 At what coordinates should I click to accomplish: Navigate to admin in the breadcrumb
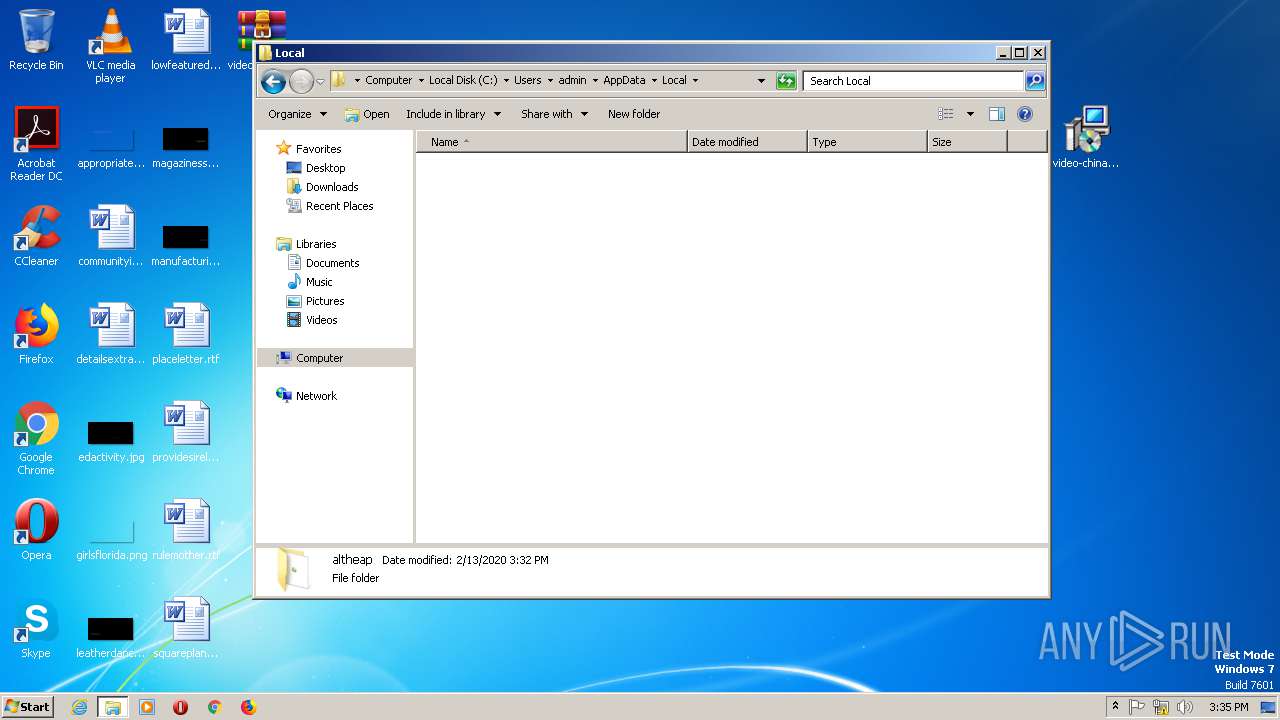[x=572, y=81]
